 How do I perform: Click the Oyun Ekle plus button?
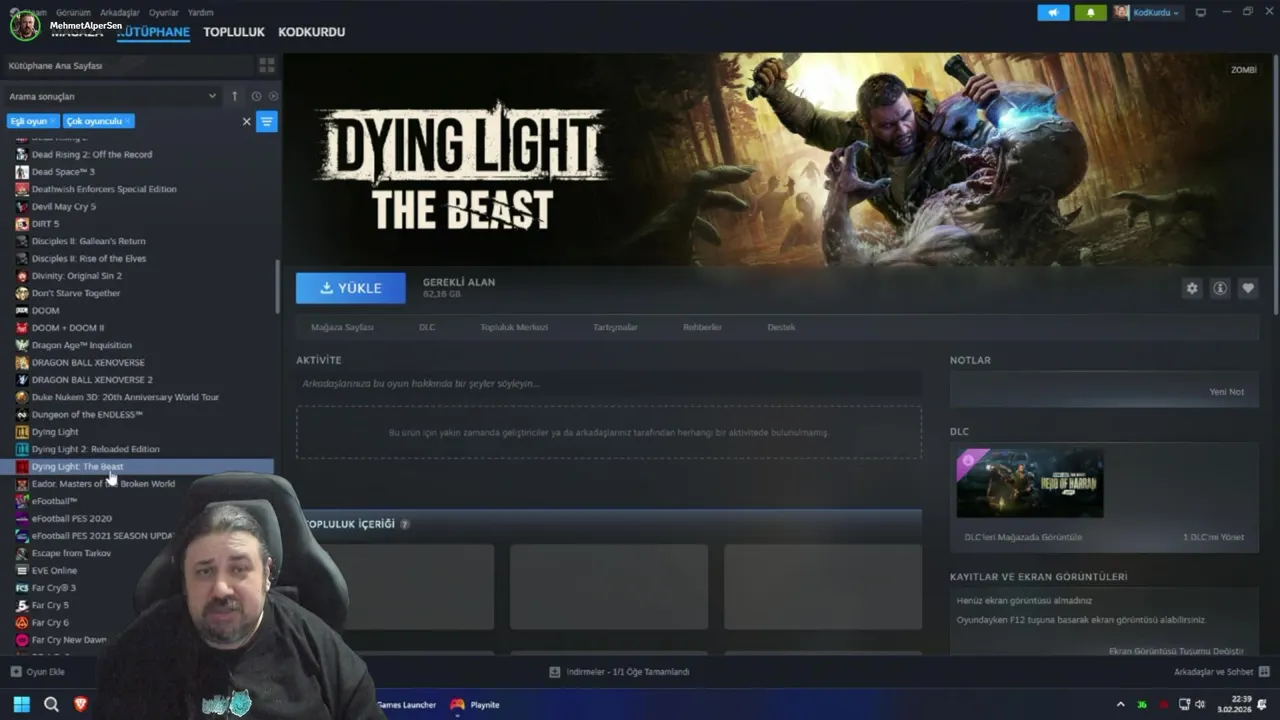tap(16, 672)
